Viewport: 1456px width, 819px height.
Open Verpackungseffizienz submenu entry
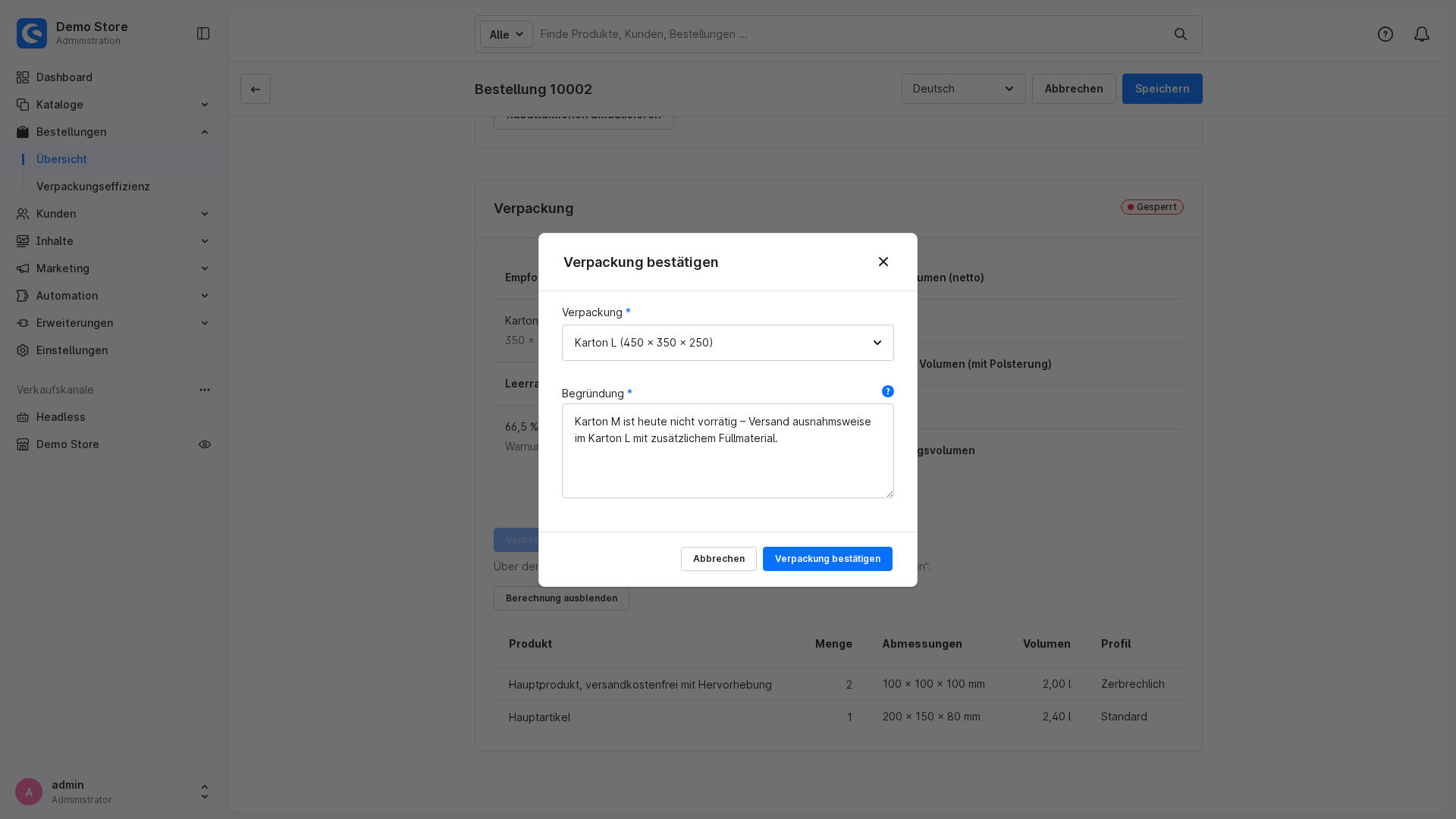93,187
